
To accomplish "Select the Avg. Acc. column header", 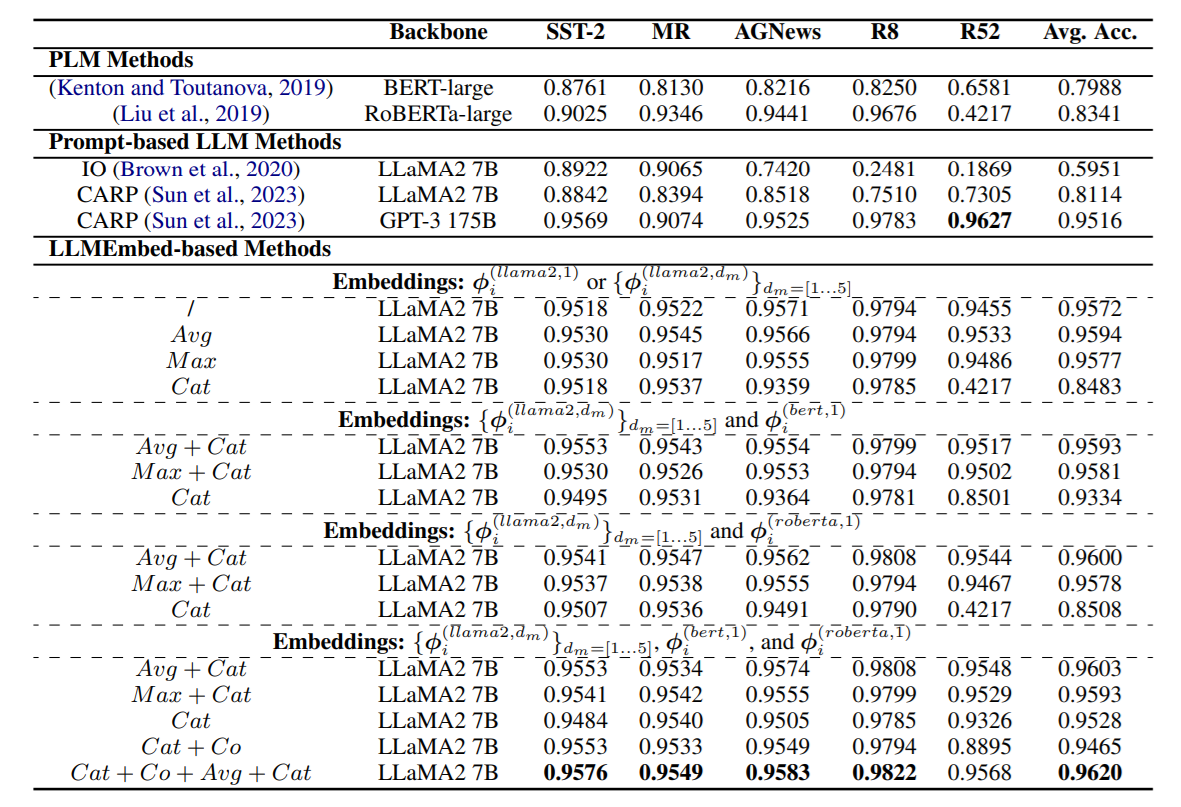I will (1090, 32).
